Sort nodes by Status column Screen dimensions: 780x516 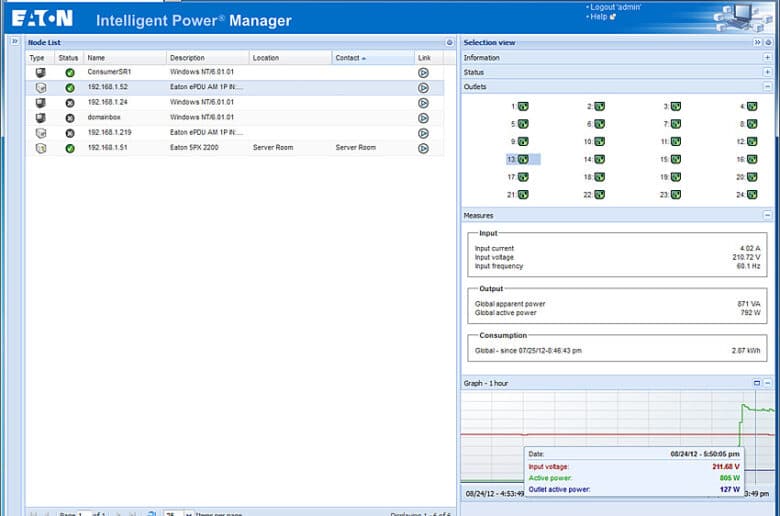click(x=68, y=58)
